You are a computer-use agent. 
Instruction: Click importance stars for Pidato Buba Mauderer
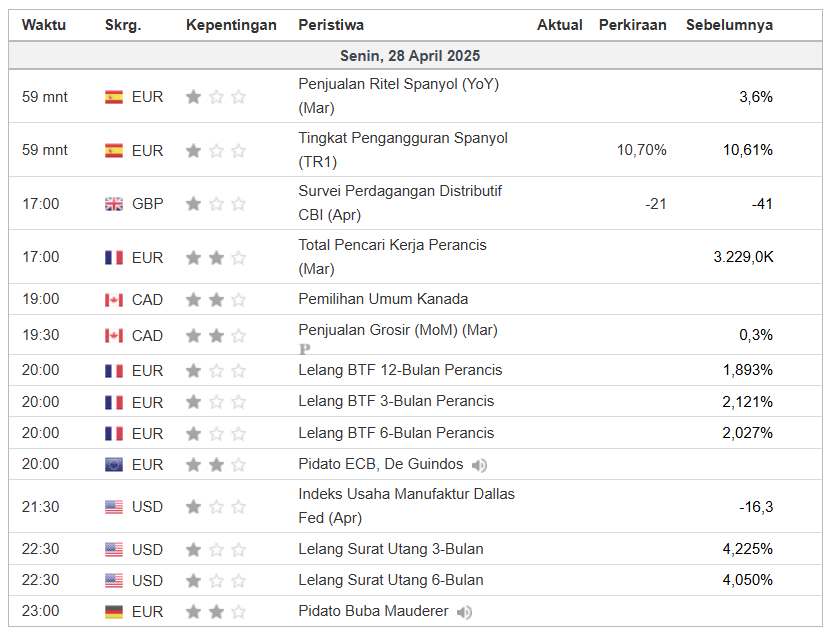tap(216, 612)
